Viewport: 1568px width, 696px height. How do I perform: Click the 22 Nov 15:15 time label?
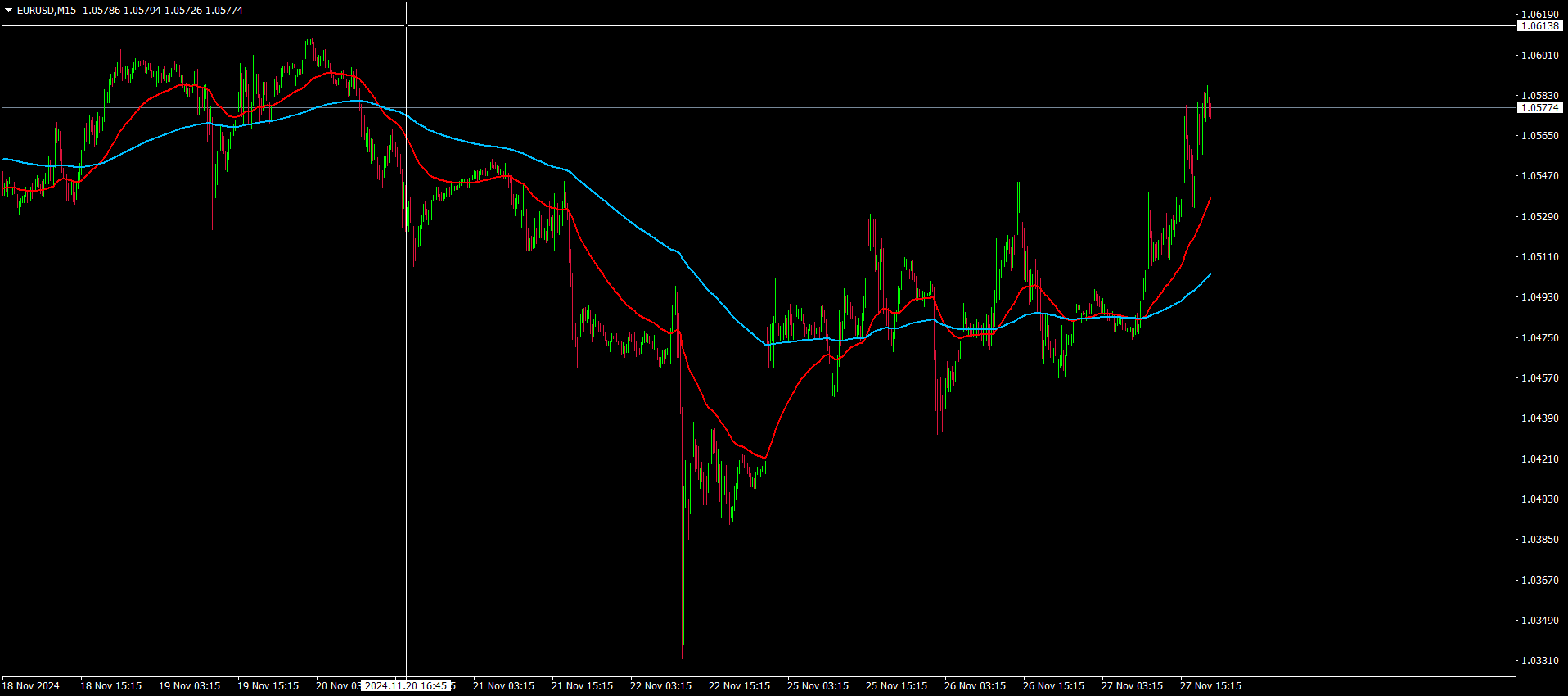pyautogui.click(x=739, y=686)
